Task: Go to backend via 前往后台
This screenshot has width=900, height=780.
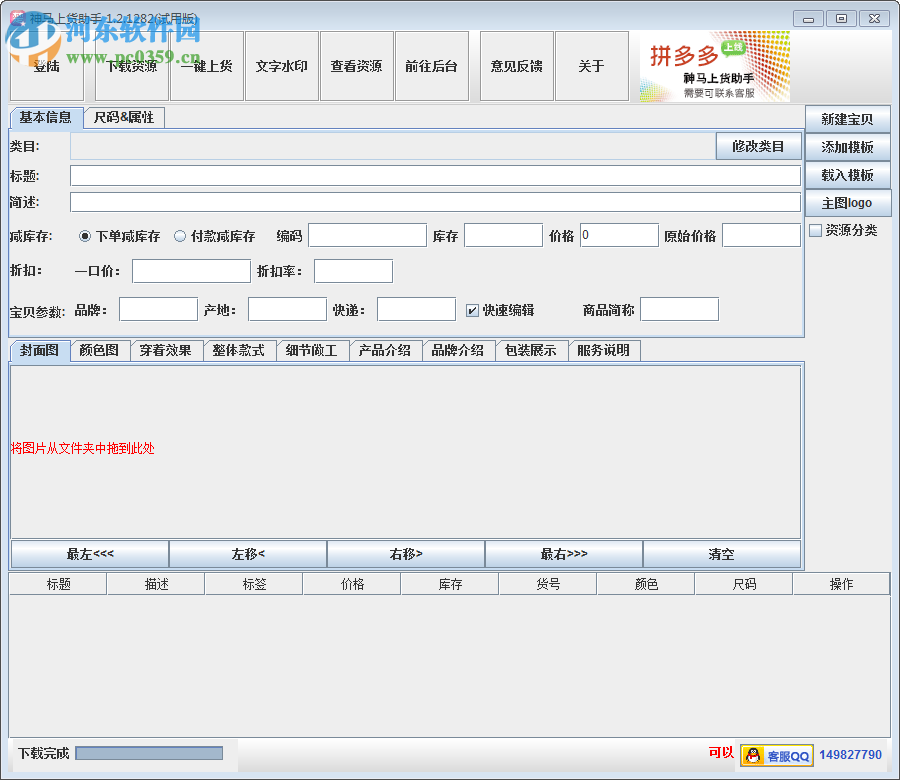Action: (x=432, y=66)
